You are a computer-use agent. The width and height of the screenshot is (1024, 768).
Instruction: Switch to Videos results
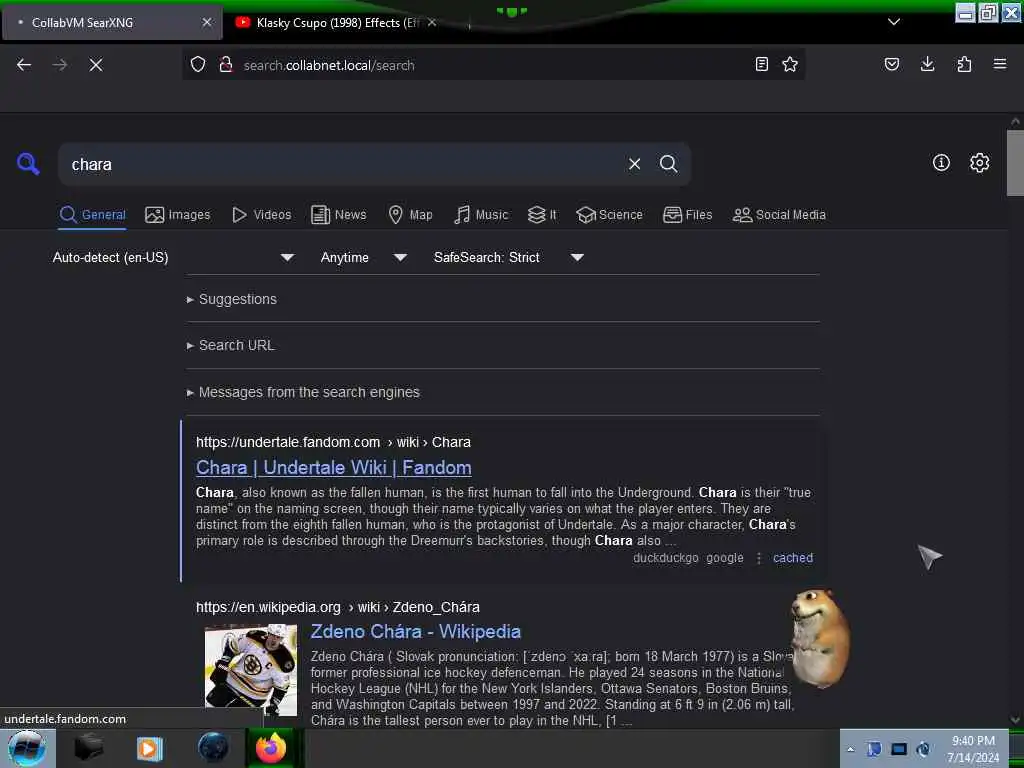(262, 215)
